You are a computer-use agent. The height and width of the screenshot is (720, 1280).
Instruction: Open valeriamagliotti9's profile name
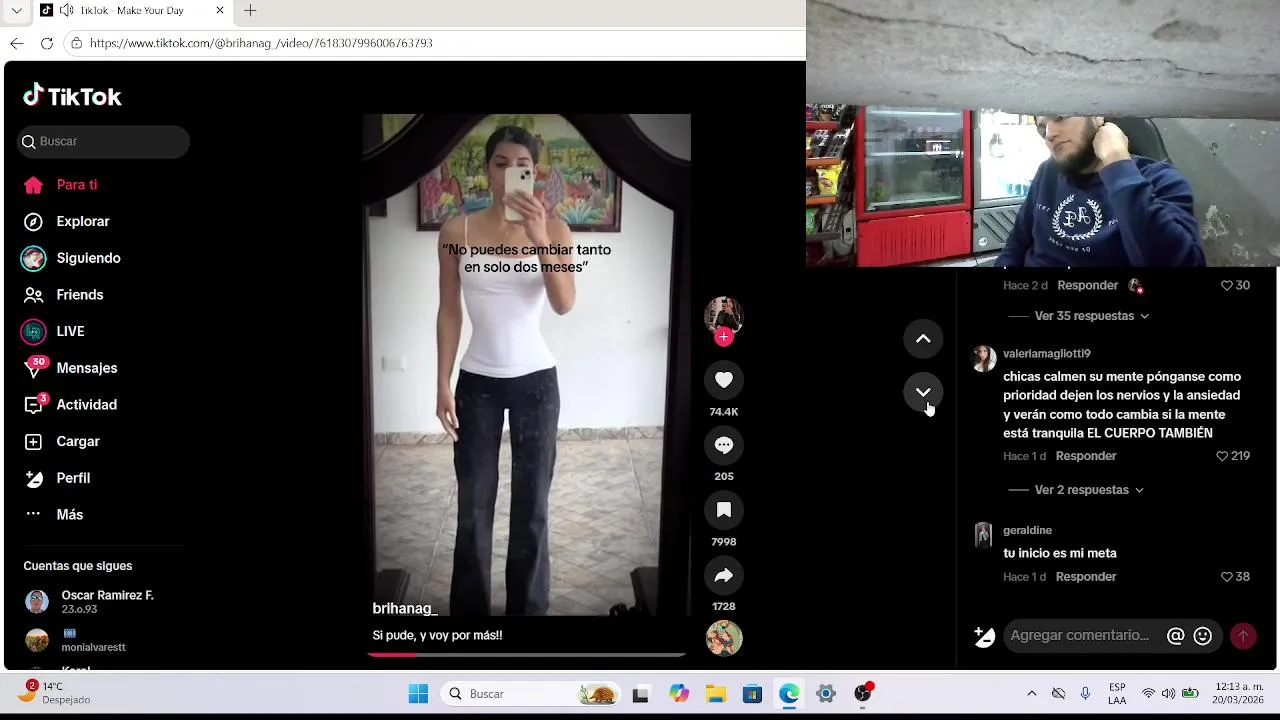click(1046, 354)
